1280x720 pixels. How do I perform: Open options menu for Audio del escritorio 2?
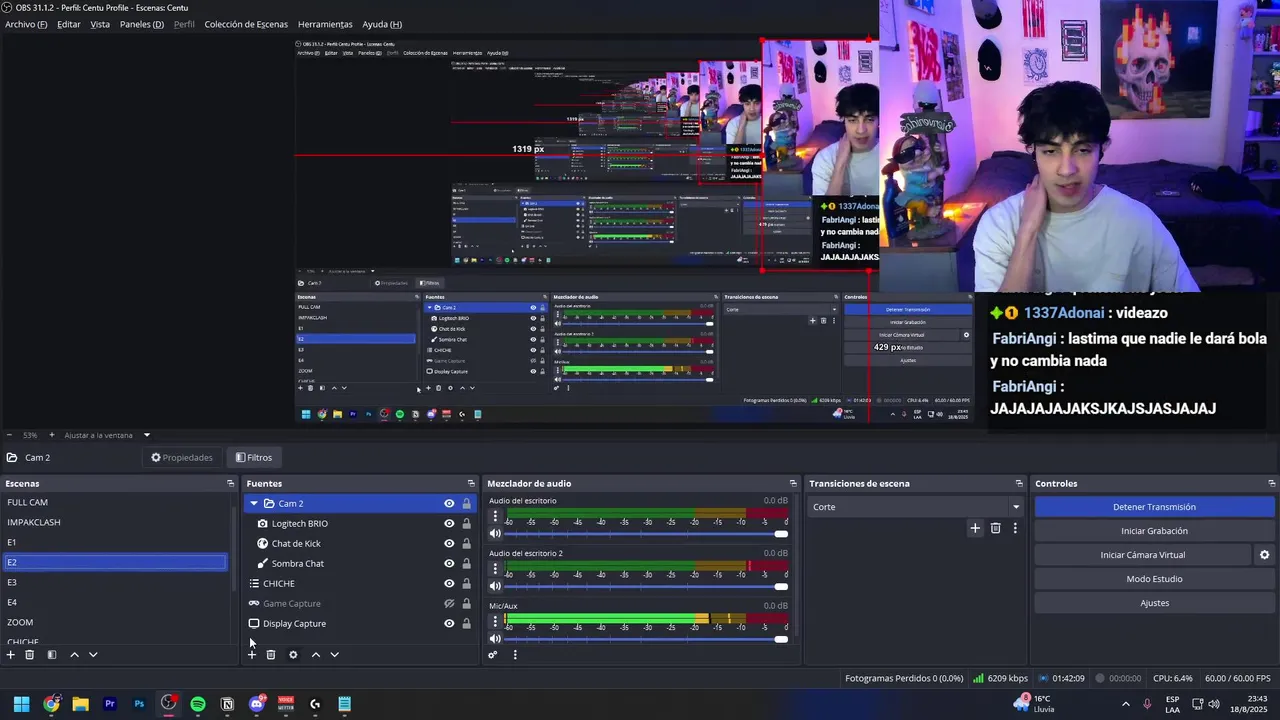pyautogui.click(x=495, y=570)
